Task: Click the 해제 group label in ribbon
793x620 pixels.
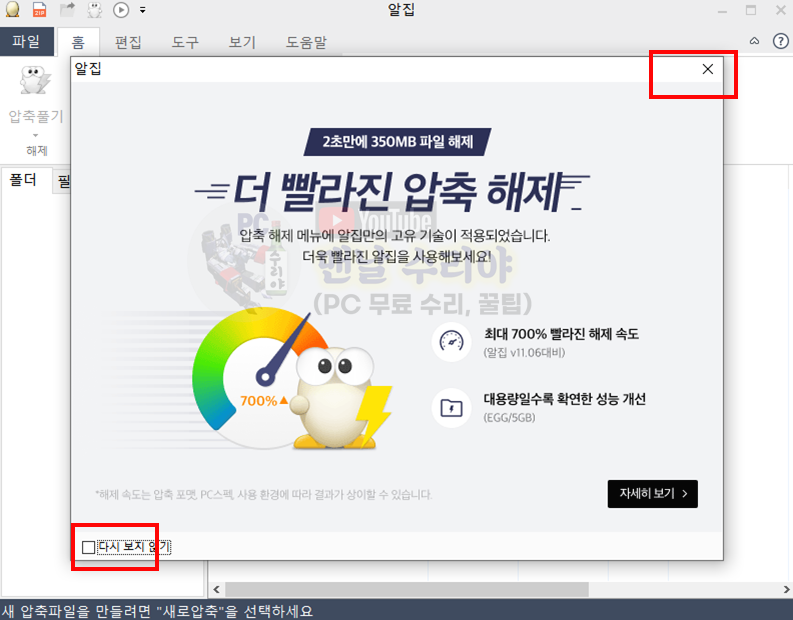Action: pos(36,151)
